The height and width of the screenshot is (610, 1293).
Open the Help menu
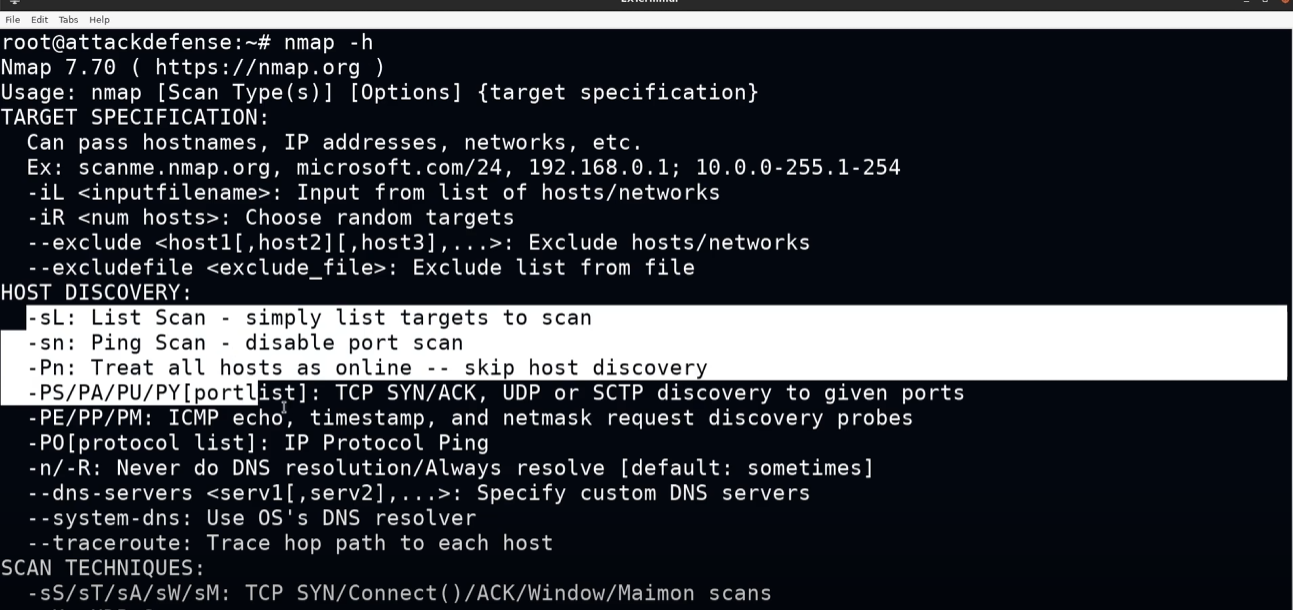pyautogui.click(x=99, y=20)
